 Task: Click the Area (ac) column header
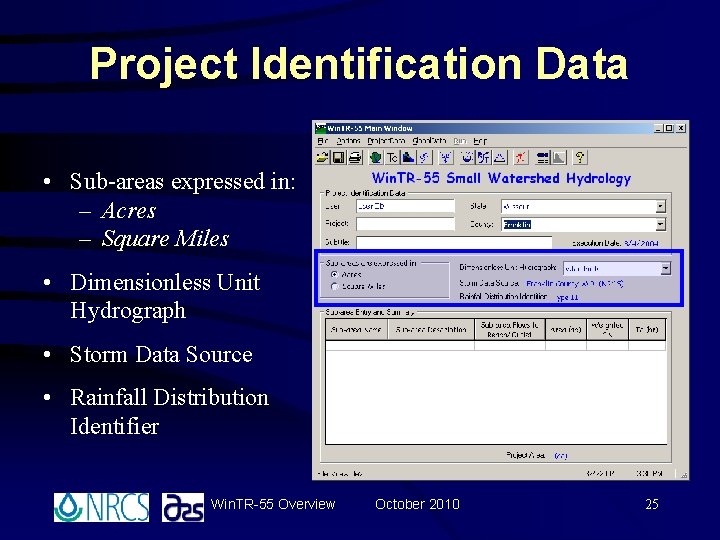566,329
